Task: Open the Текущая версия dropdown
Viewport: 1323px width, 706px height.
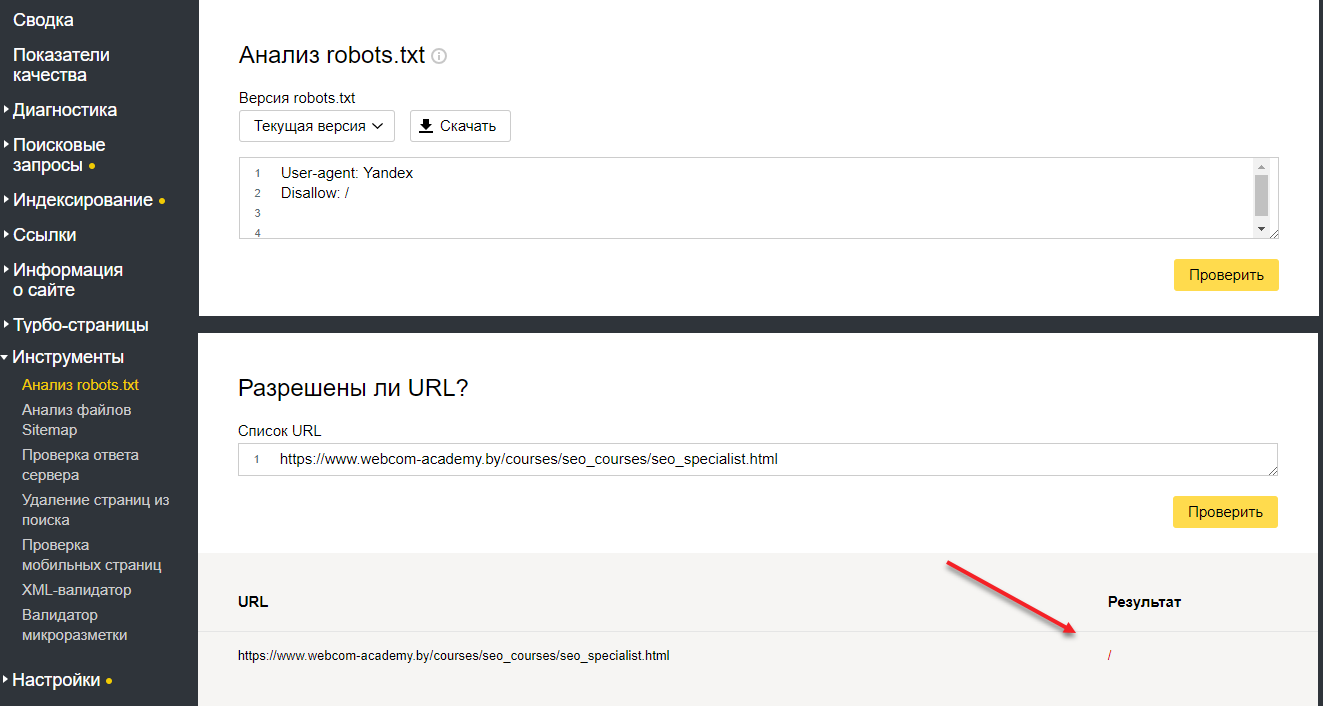Action: [x=317, y=126]
